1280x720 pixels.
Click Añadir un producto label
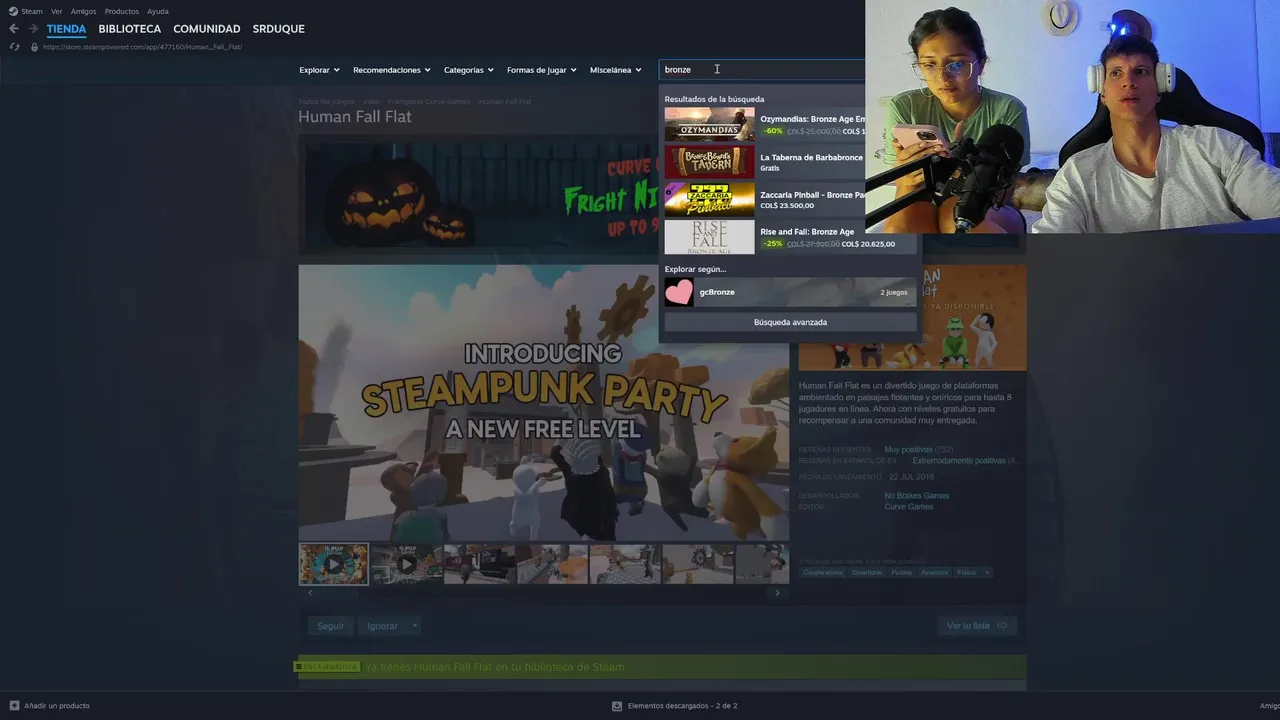pyautogui.click(x=57, y=706)
